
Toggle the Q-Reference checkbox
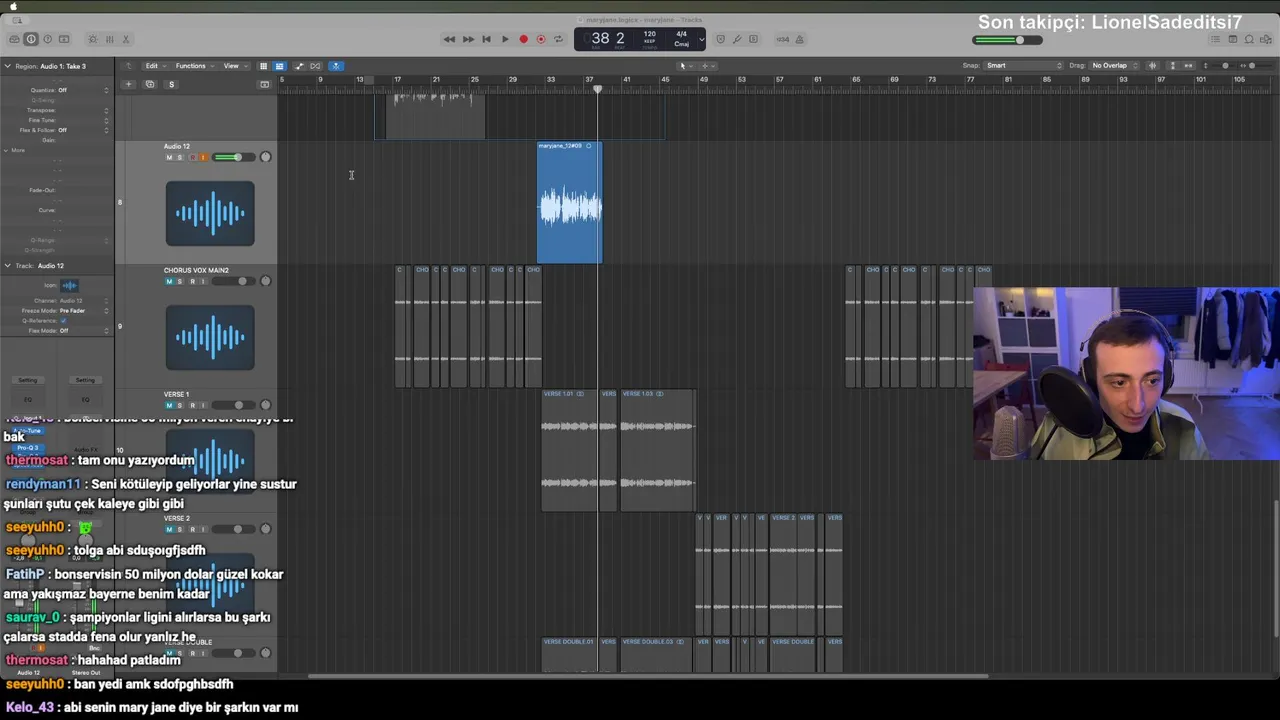tap(63, 321)
